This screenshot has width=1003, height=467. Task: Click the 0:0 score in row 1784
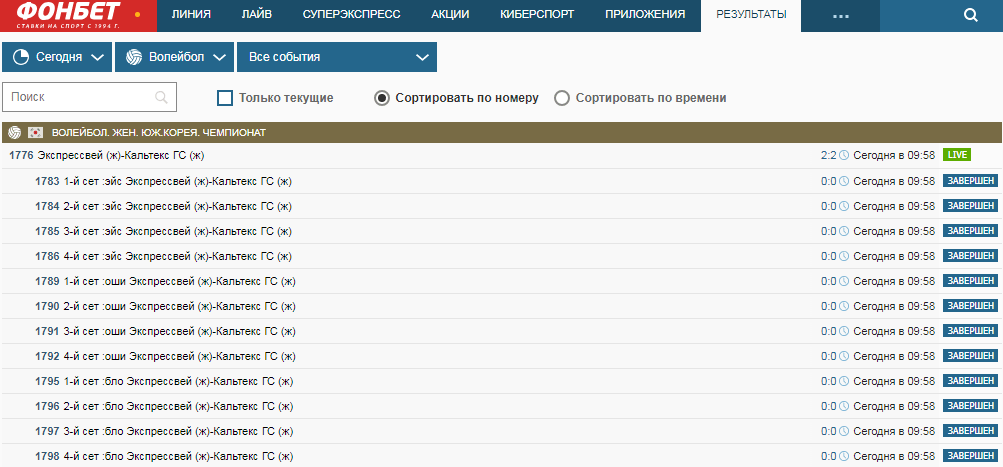coord(829,206)
